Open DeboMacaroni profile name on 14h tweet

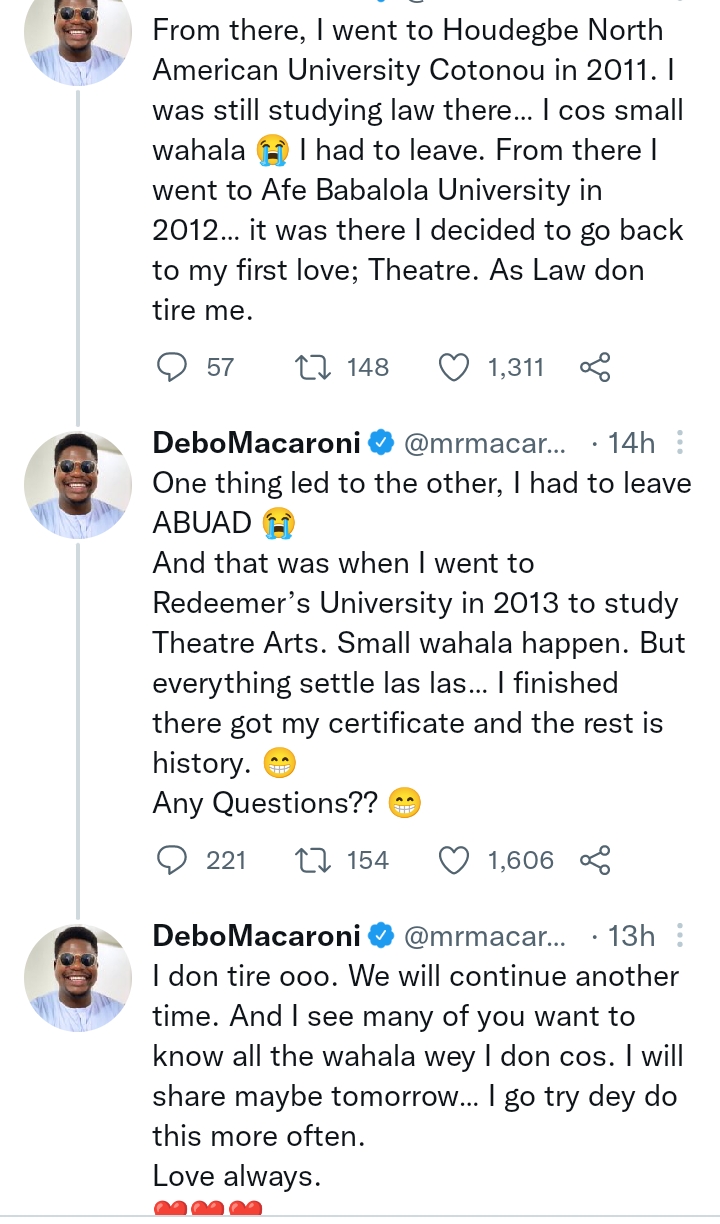255,442
